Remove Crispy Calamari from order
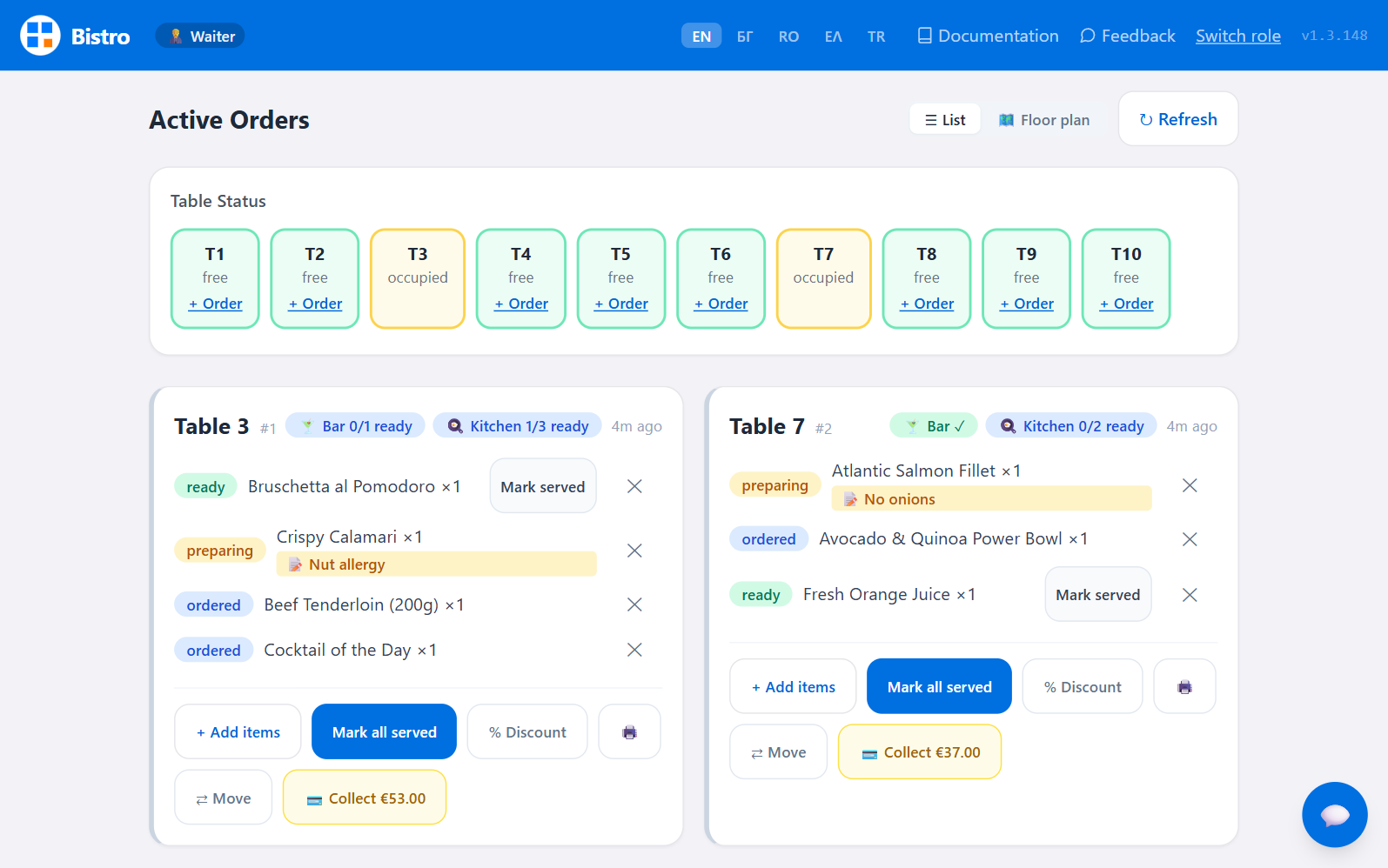This screenshot has height=868, width=1388. click(634, 551)
